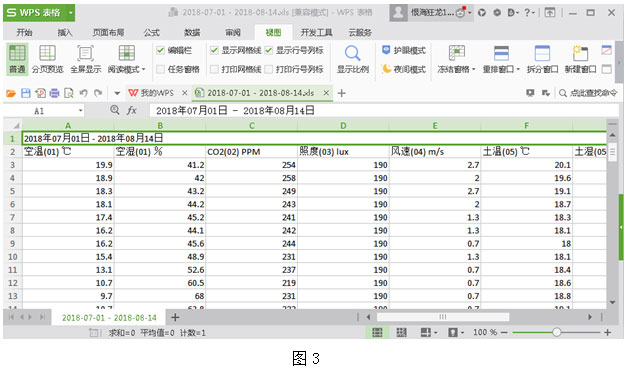Viewport: 631px width, 374px height.
Task: Open the A1 name box dropdown
Action: pyautogui.click(x=80, y=111)
